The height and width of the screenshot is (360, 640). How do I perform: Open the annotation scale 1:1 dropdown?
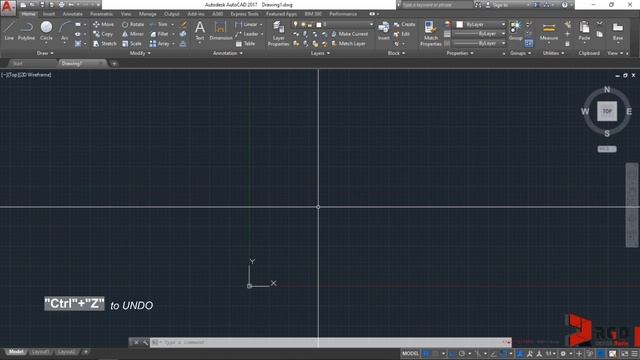tap(550, 353)
